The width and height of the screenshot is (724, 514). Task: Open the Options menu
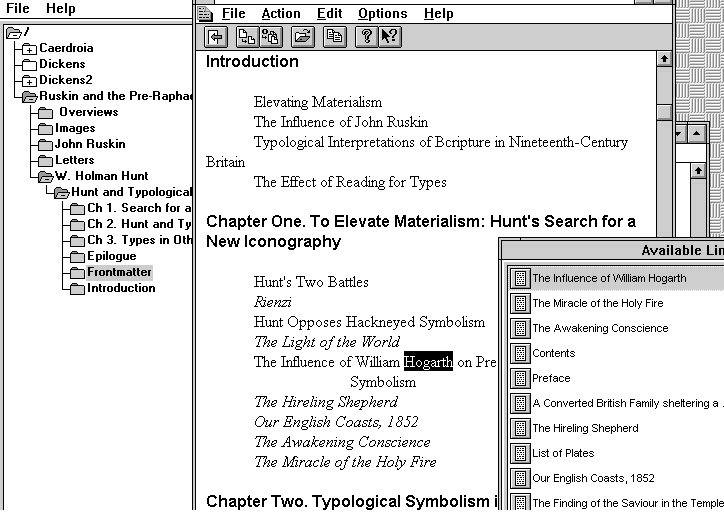point(383,14)
